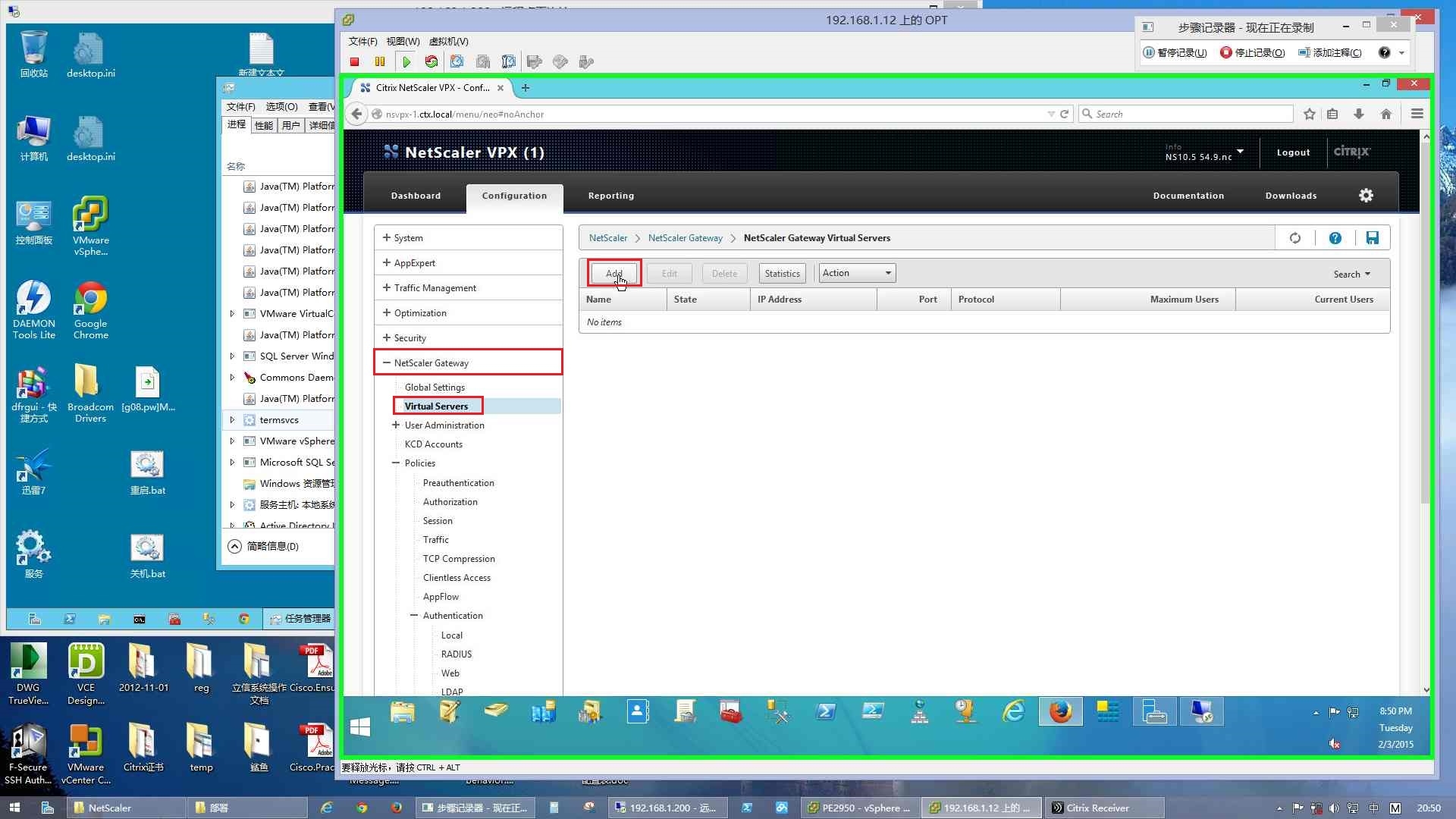Open NetScaler settings gear icon
1456x819 pixels.
pyautogui.click(x=1366, y=196)
